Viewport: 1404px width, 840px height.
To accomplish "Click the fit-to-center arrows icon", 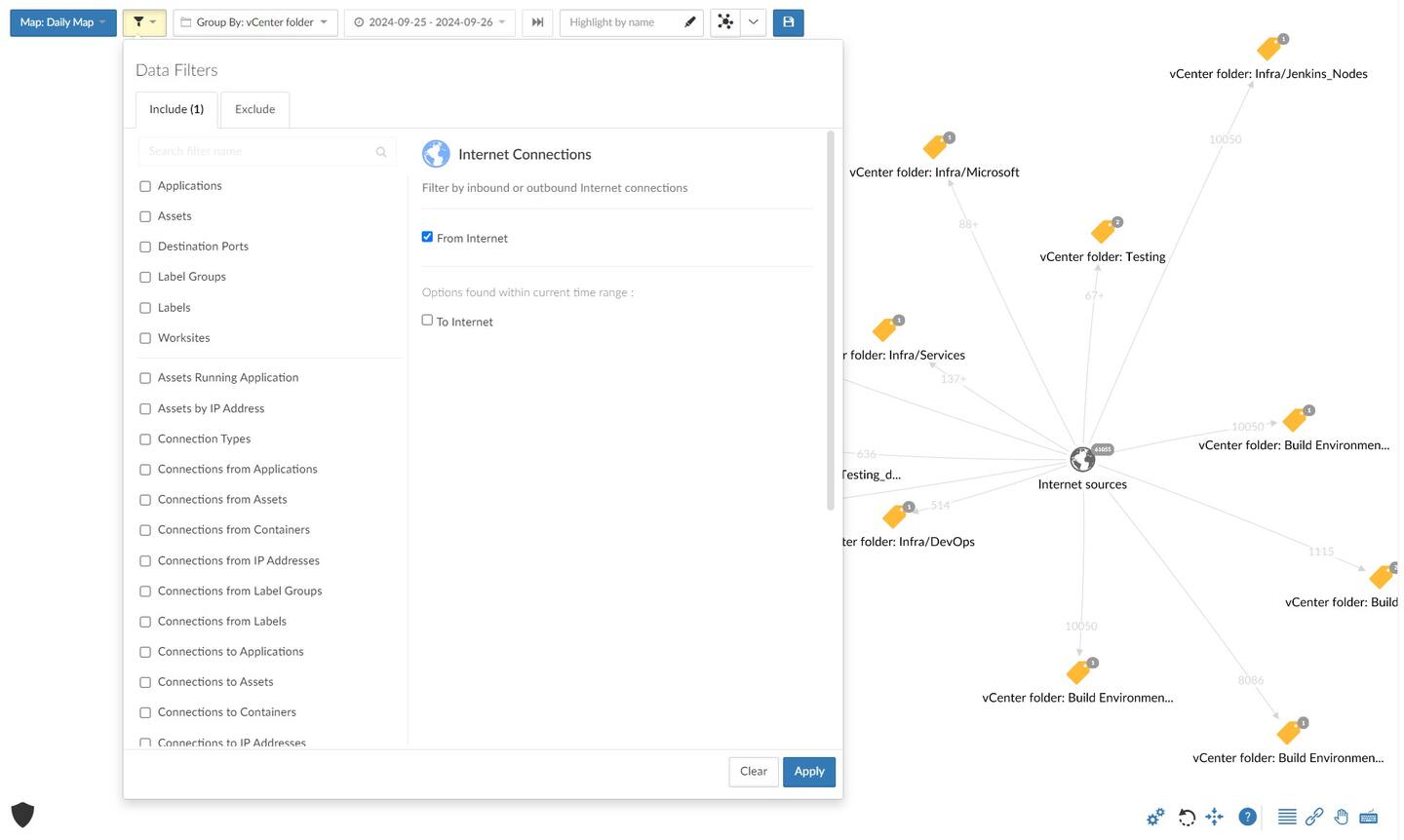I will point(1215,818).
